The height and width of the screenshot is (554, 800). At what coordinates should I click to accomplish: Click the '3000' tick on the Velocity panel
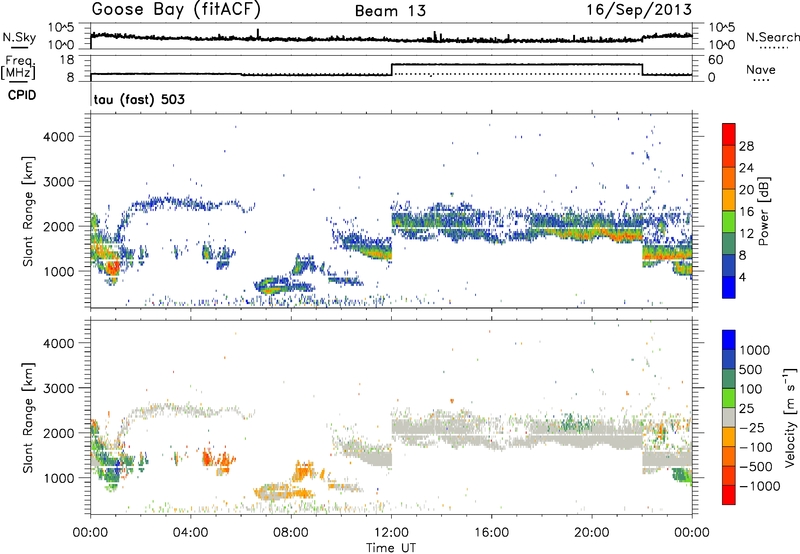(x=58, y=388)
